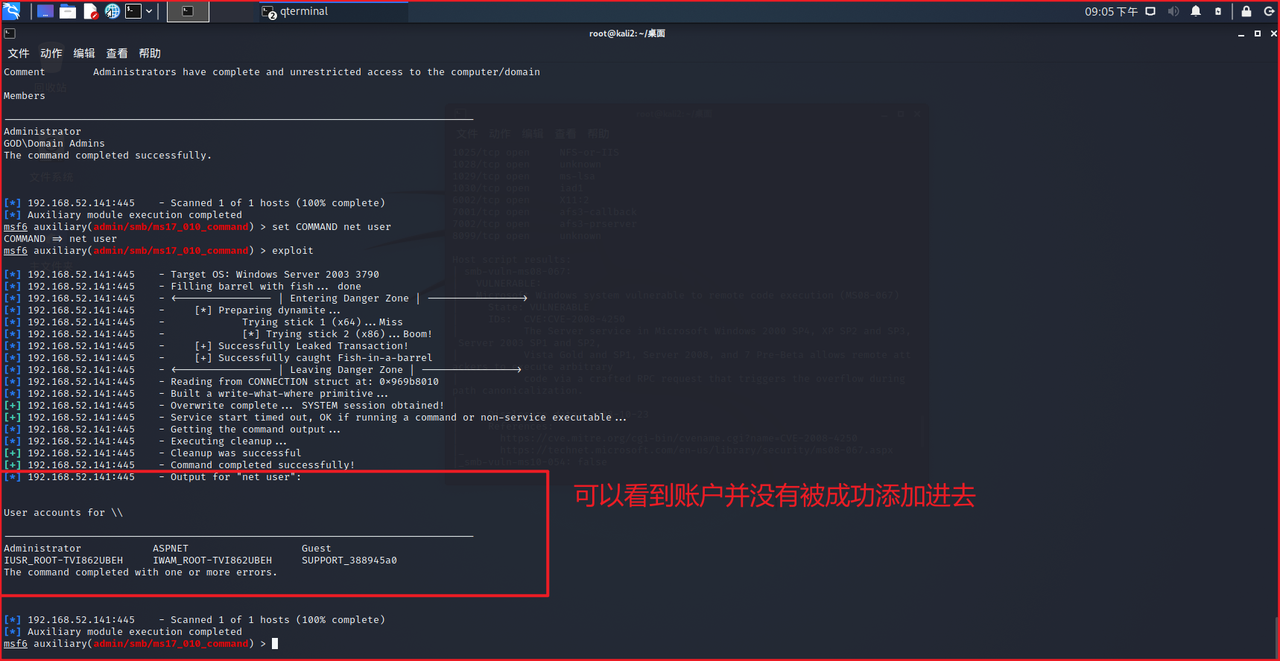Click the 09:05 clock in panel
The width and height of the screenshot is (1280, 661).
click(x=1111, y=11)
